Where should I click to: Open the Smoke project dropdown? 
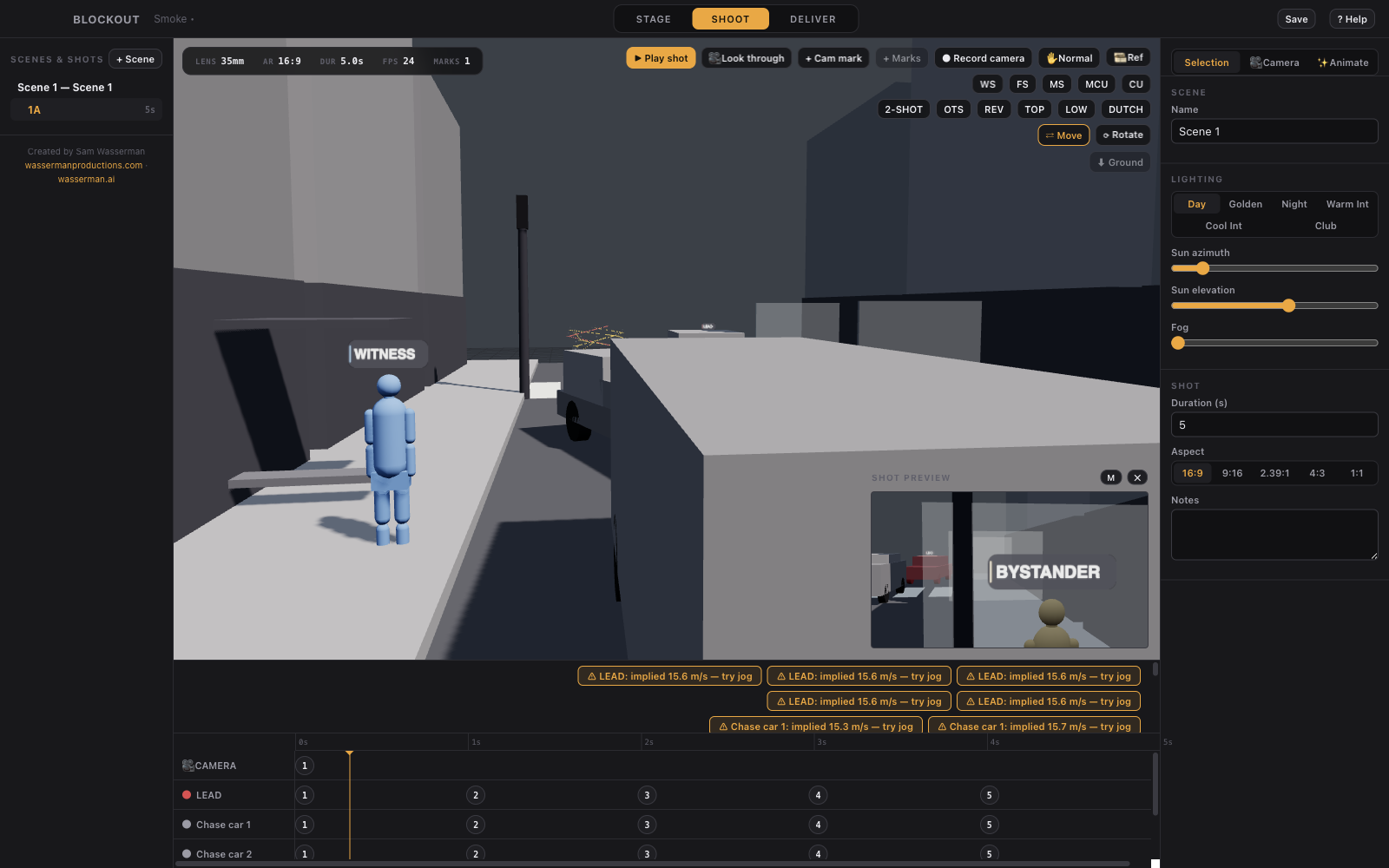coord(174,19)
